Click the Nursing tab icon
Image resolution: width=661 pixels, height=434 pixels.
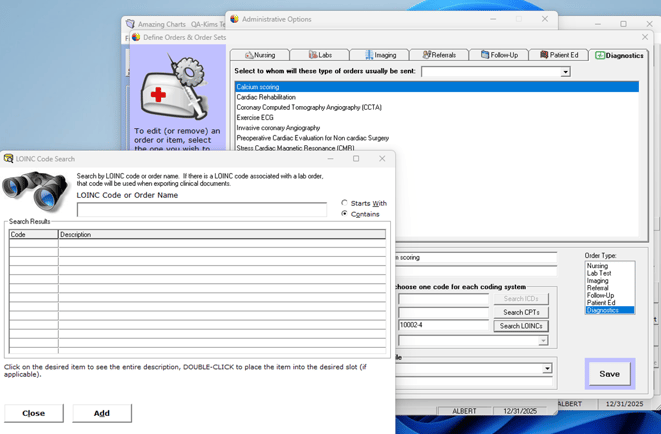pyautogui.click(x=249, y=55)
